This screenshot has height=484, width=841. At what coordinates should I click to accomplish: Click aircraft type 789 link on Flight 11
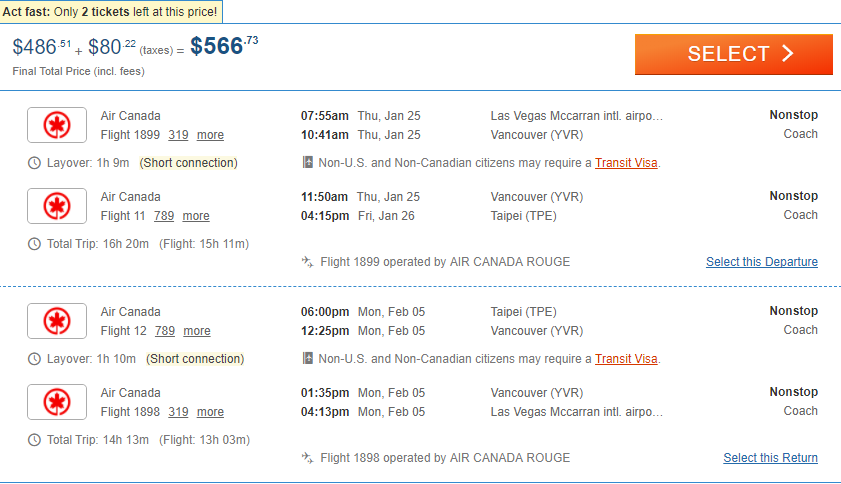pyautogui.click(x=164, y=216)
